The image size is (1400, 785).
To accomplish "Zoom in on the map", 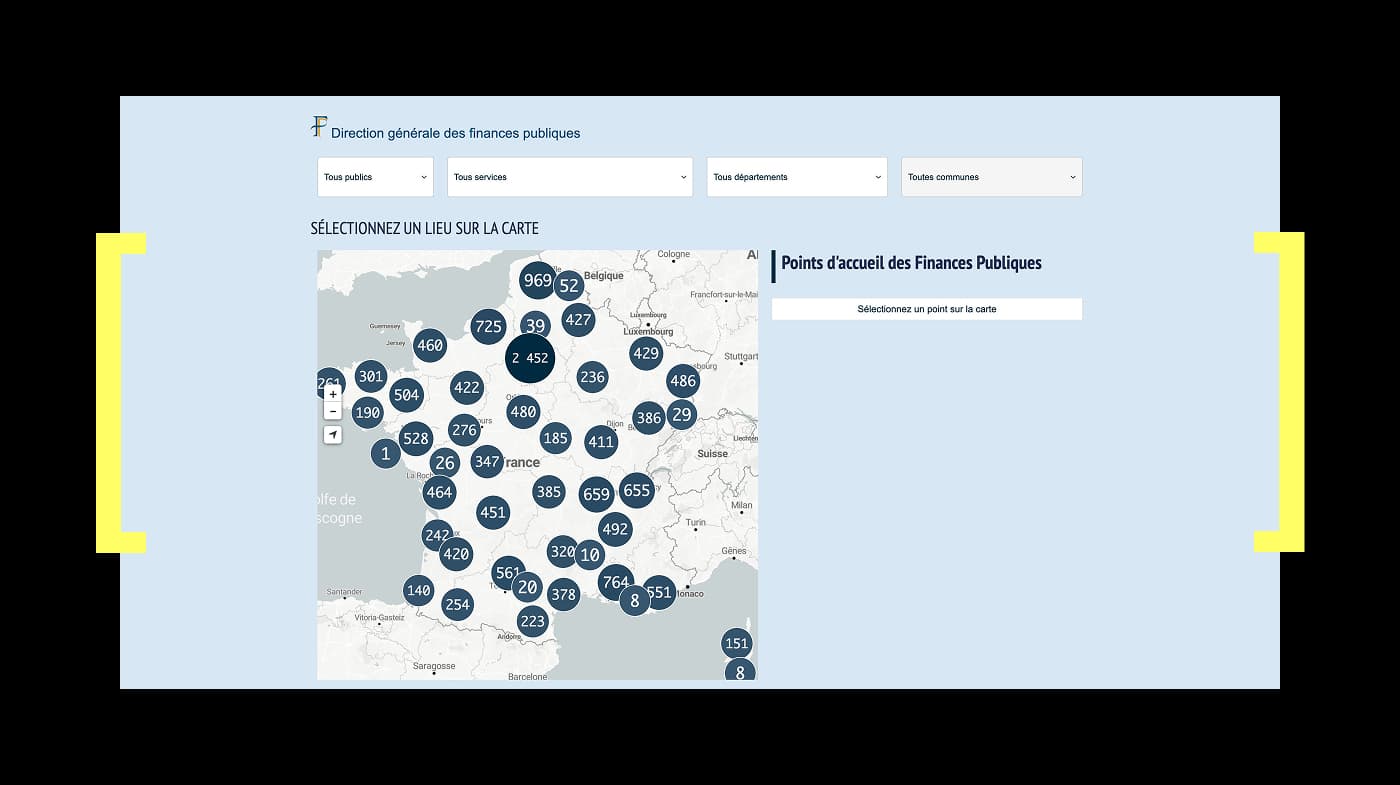I will 333,394.
